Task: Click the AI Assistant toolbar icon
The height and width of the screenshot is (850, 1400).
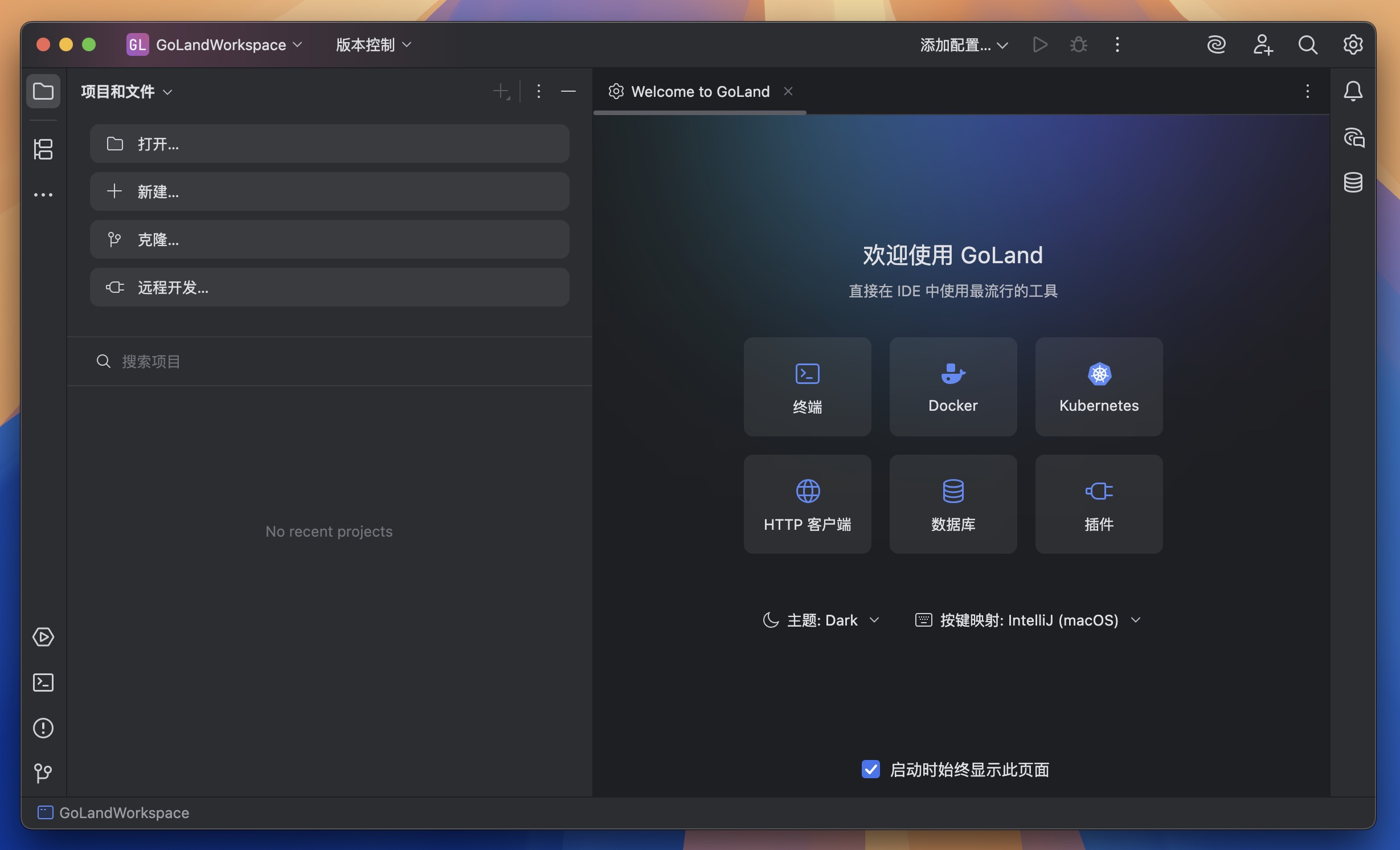Action: tap(1216, 44)
